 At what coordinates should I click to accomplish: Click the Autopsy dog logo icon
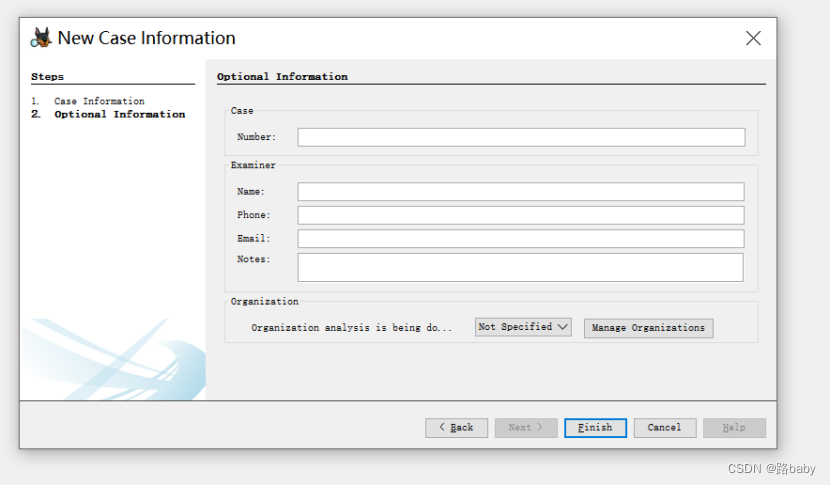point(41,38)
